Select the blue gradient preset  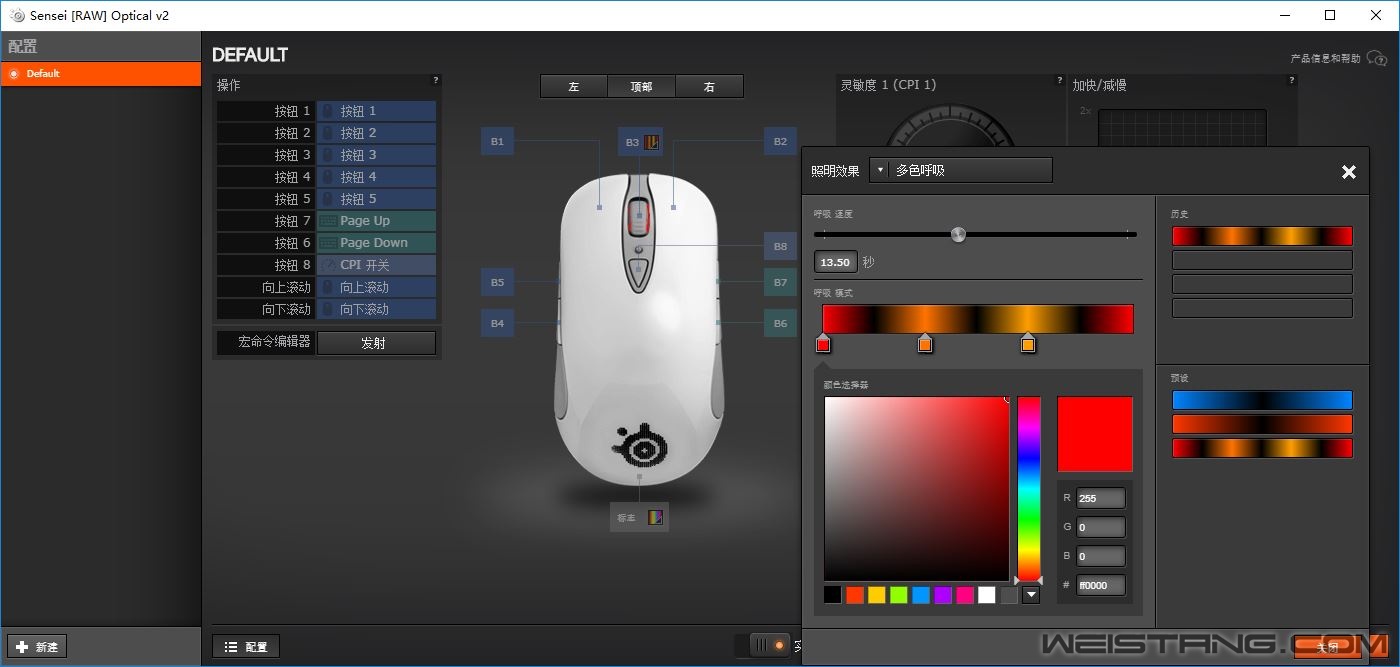click(1262, 400)
